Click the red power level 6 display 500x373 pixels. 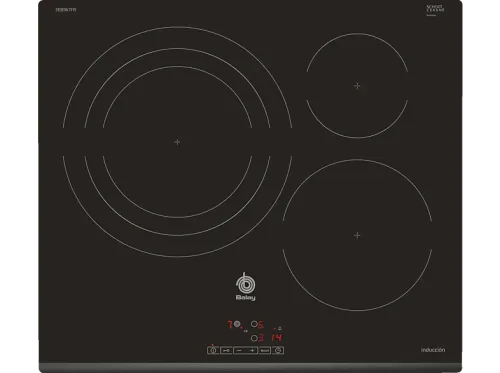(261, 324)
